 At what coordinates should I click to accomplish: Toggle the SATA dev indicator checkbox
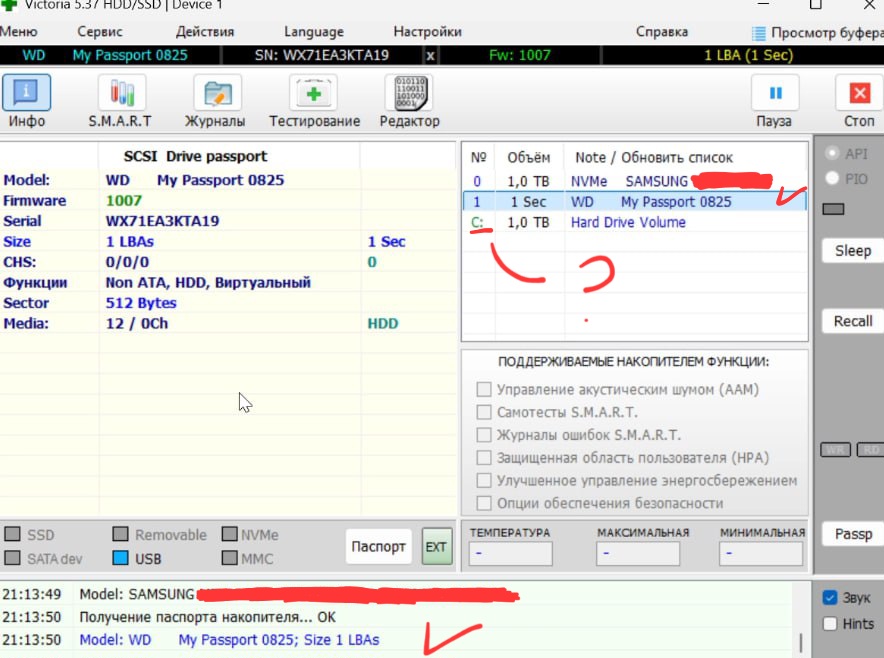point(12,558)
